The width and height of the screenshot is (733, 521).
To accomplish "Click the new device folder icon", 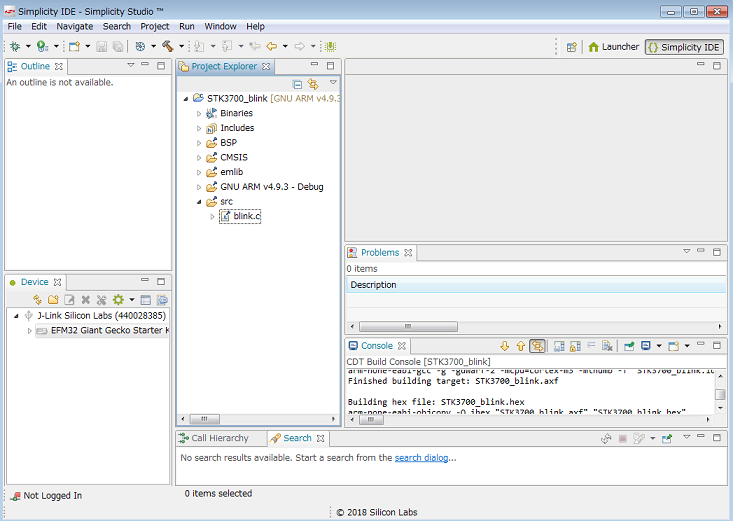I will tap(53, 300).
